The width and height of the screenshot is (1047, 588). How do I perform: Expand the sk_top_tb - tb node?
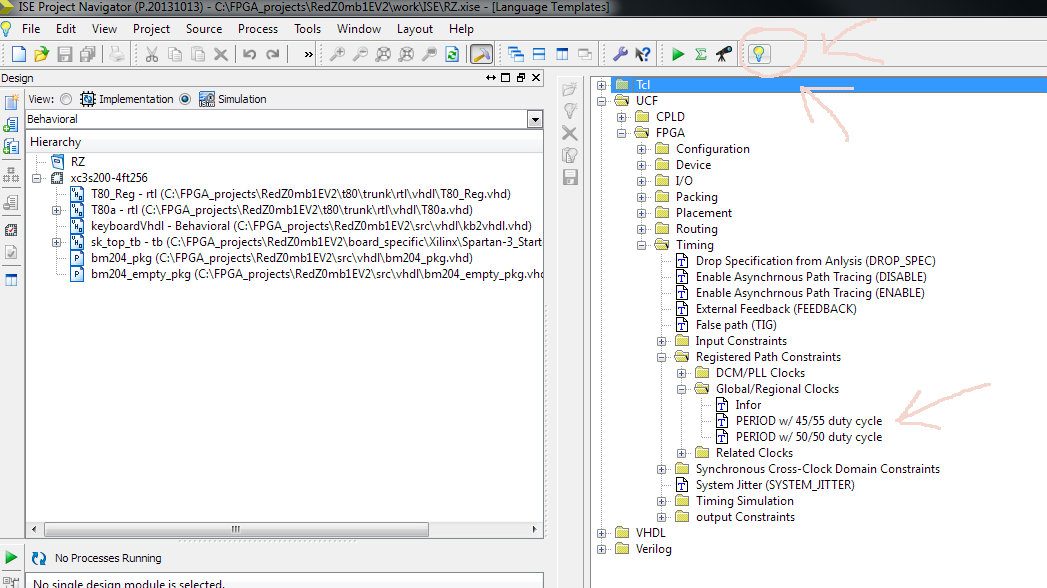click(x=57, y=242)
